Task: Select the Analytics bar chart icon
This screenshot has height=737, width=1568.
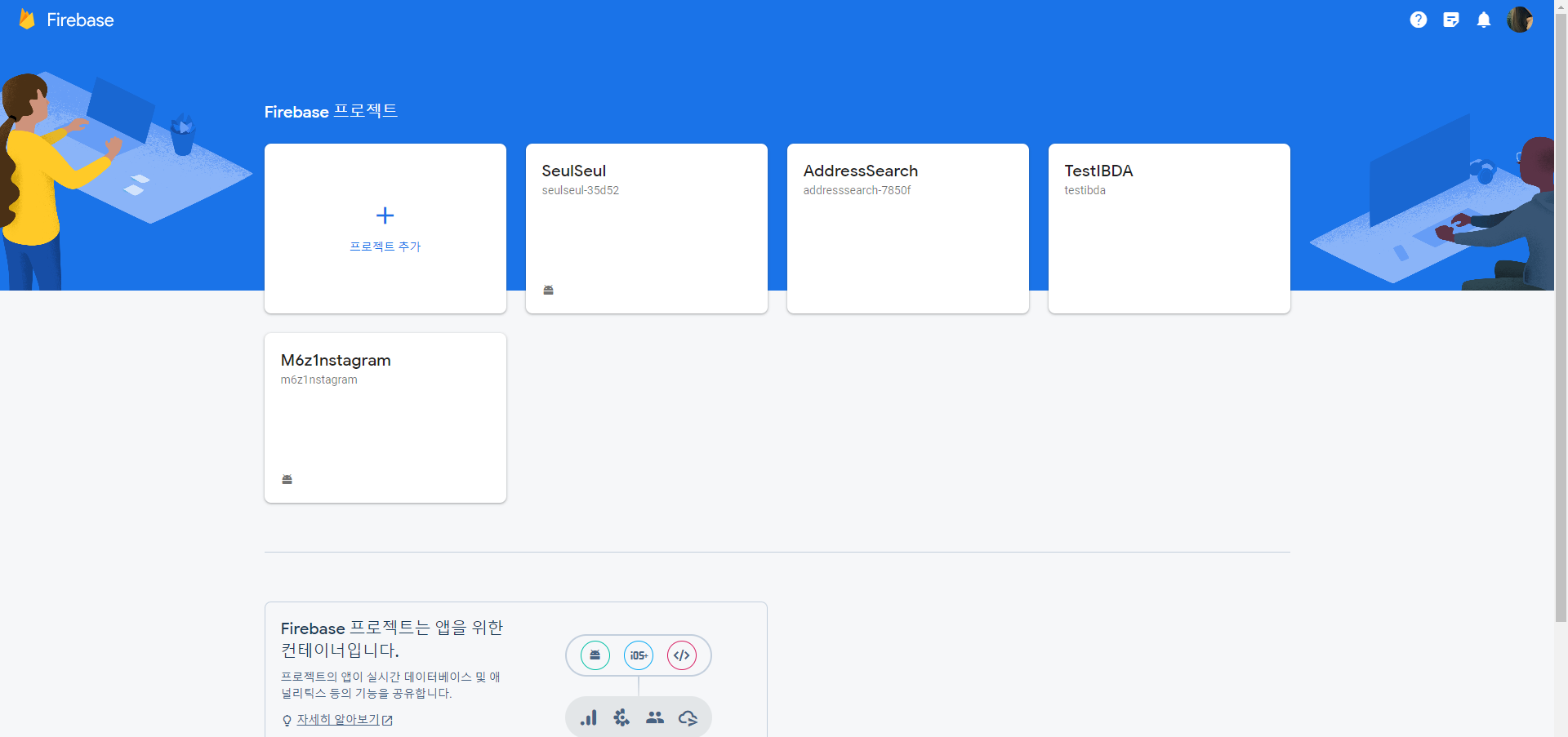Action: [588, 717]
